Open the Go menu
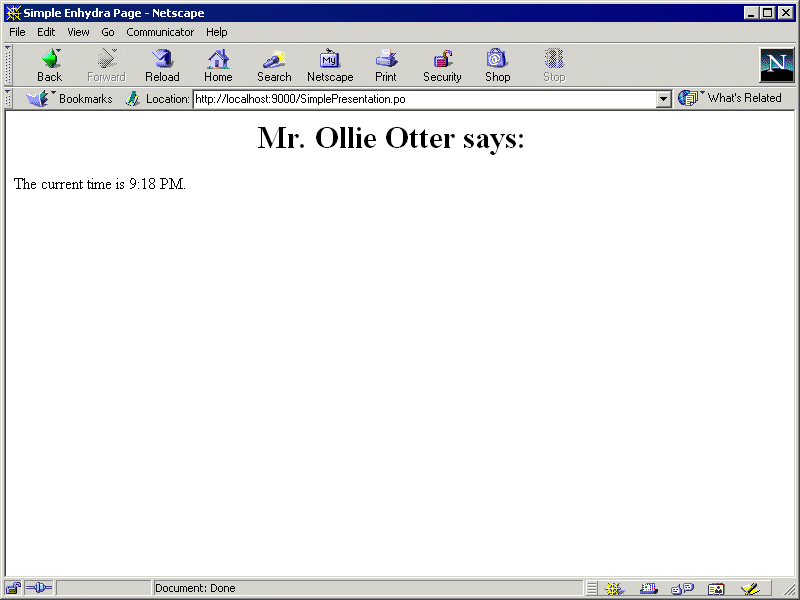The height and width of the screenshot is (600, 800). point(108,32)
